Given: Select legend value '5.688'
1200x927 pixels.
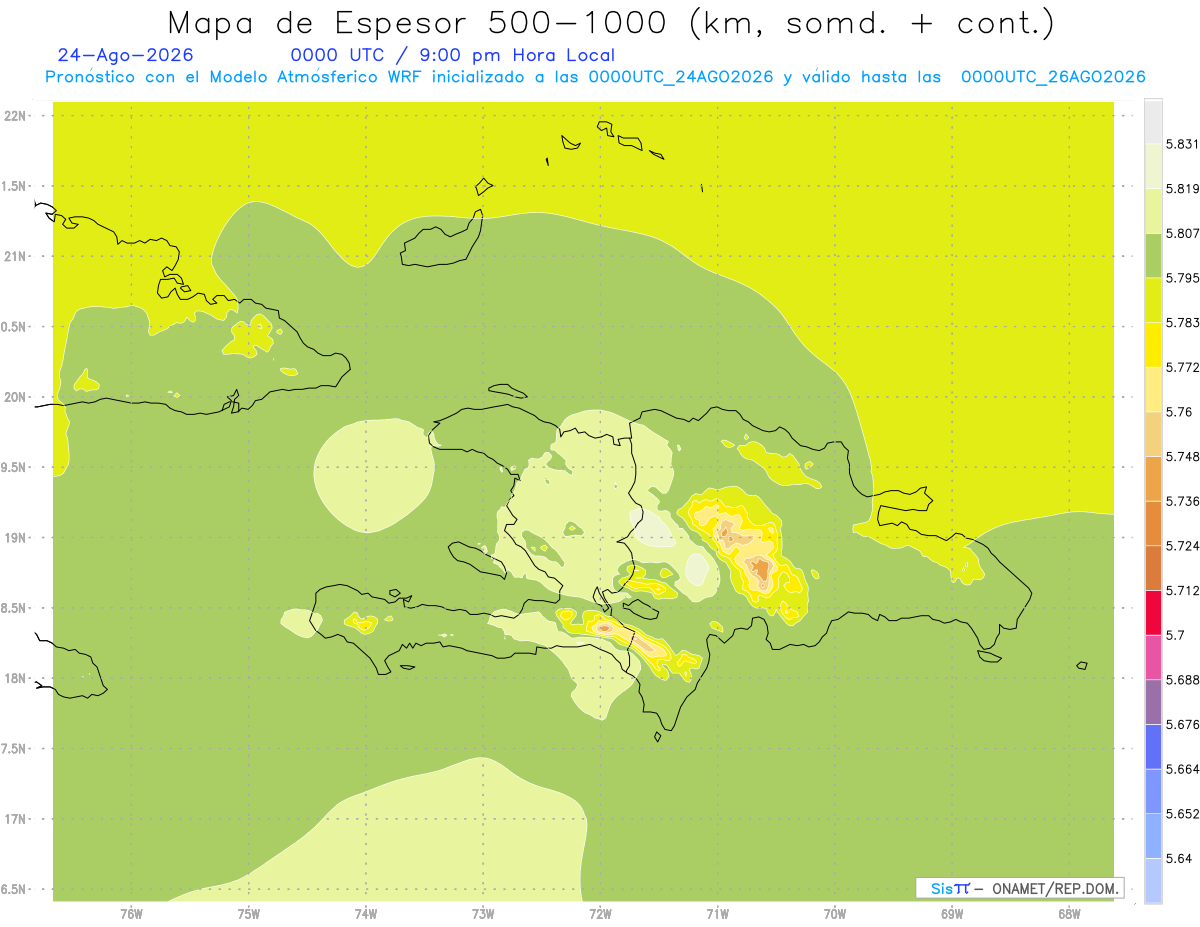Looking at the screenshot, I should (x=1183, y=680).
